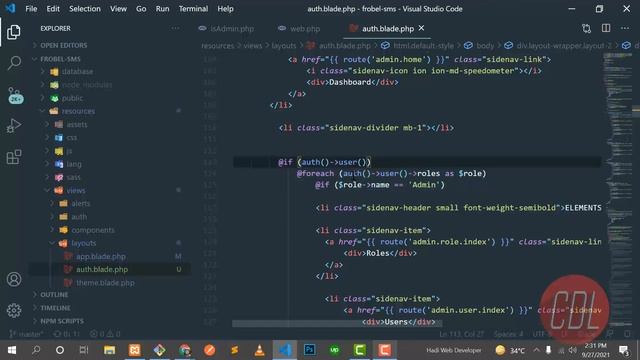This screenshot has width=640, height=360.
Task: Expand the alerts folder
Action: click(80, 203)
